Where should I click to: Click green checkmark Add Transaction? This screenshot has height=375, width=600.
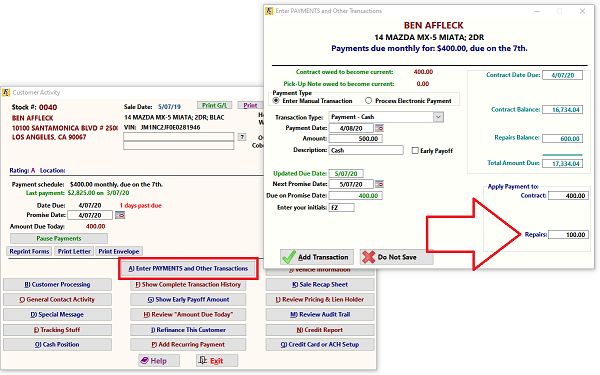(x=317, y=257)
